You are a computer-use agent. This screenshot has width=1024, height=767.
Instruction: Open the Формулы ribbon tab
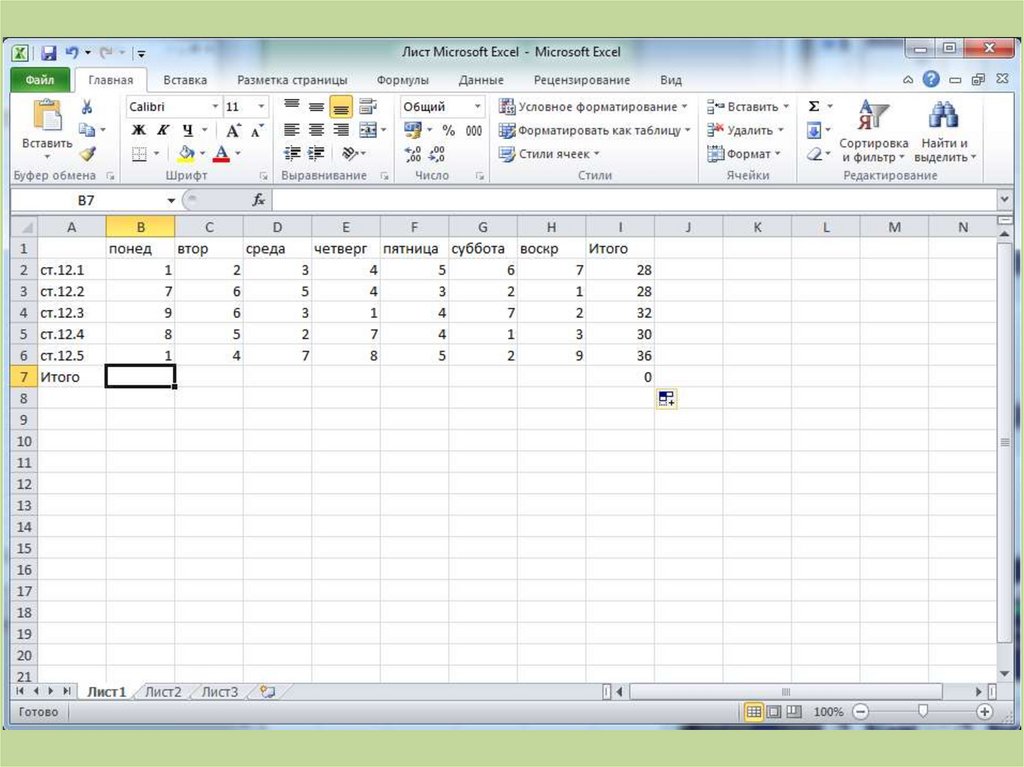point(402,80)
